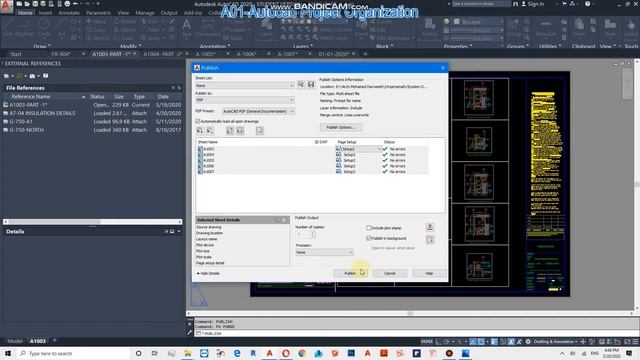Open the PDF Preset dropdown
The image size is (640, 360).
pyautogui.click(x=258, y=111)
